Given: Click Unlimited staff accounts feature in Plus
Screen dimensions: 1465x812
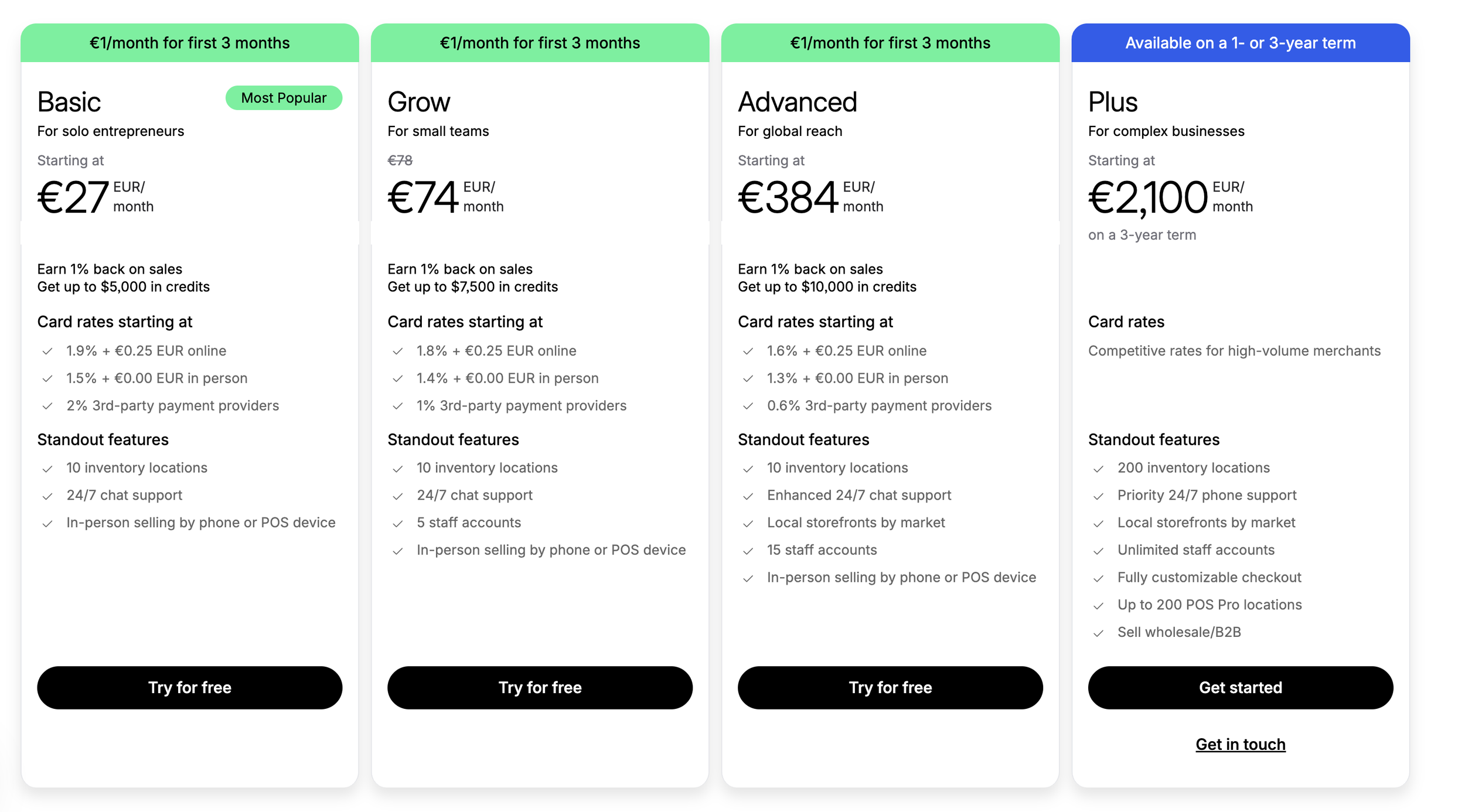Looking at the screenshot, I should 1195,550.
